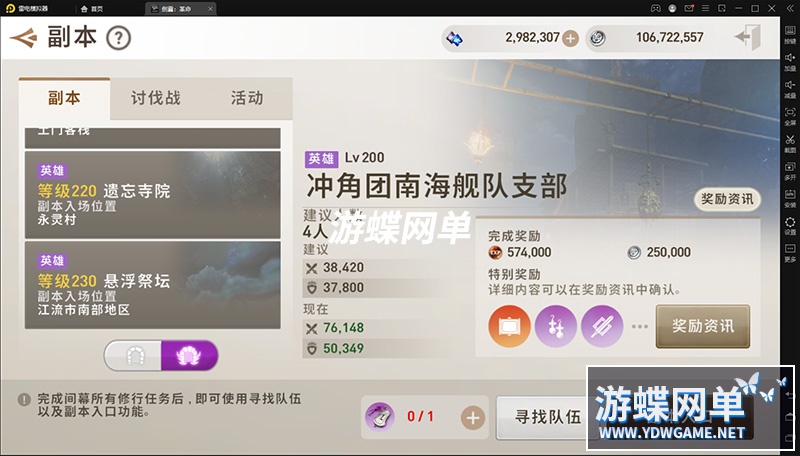Click the more-rewards ellipsis dots
The image size is (800, 456).
click(x=640, y=326)
